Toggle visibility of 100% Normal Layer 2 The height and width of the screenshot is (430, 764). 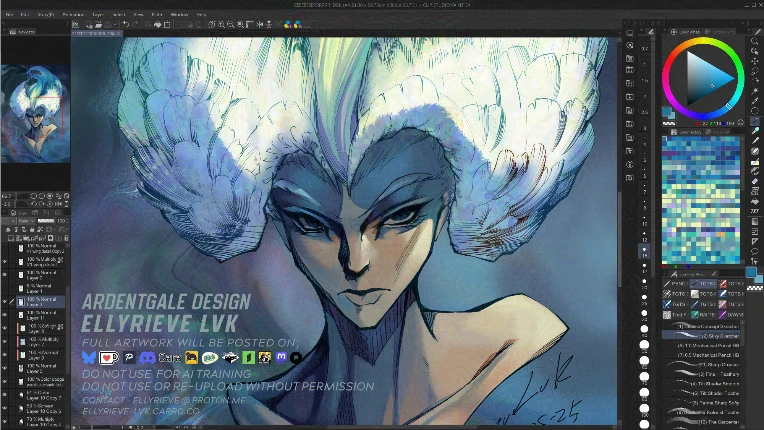(5, 275)
